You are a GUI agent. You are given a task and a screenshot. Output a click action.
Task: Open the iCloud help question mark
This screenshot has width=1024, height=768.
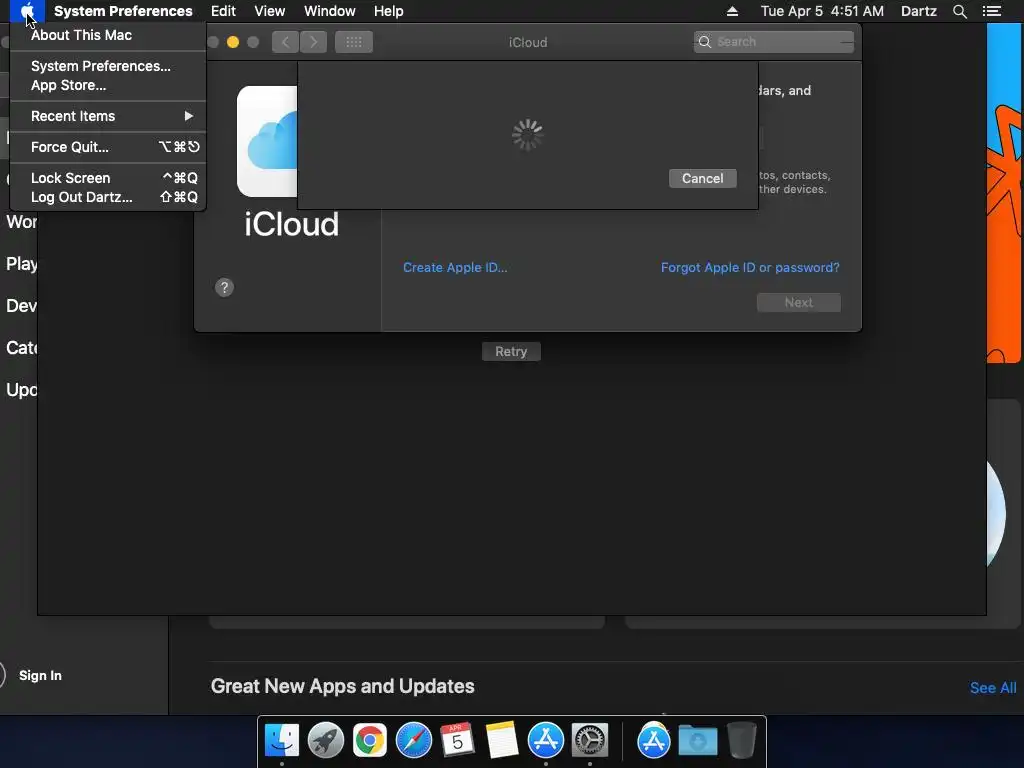pos(224,287)
